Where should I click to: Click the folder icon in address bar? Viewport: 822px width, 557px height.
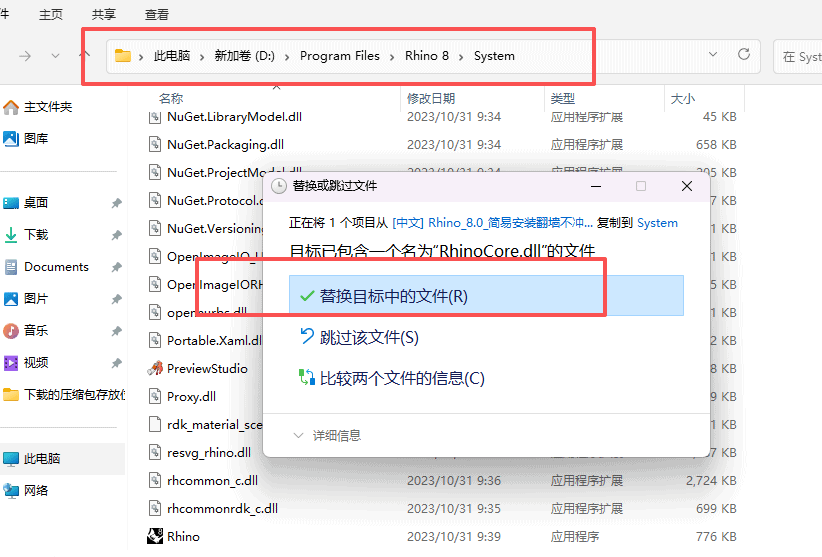123,55
